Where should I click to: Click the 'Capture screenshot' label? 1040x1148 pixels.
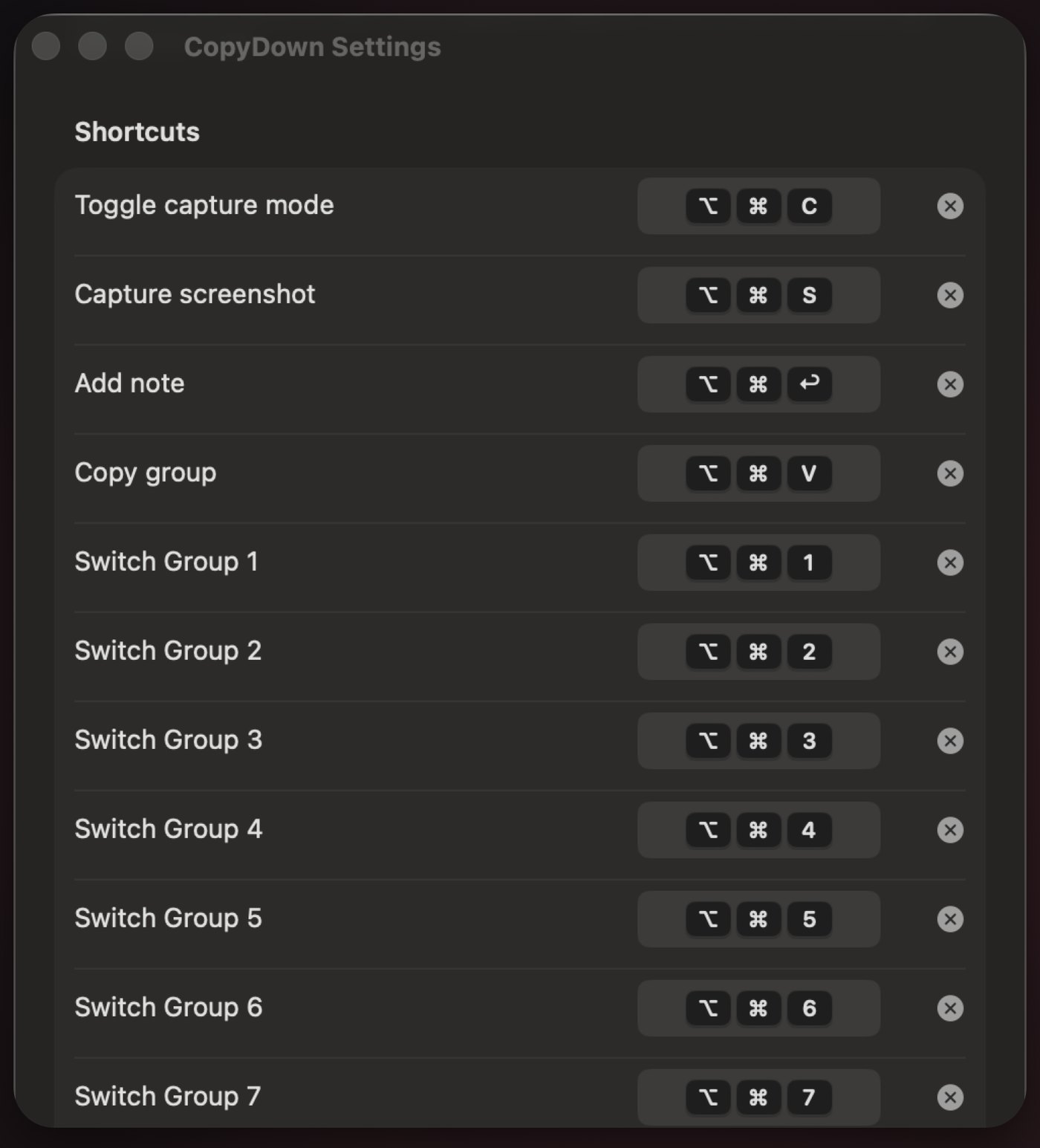[x=195, y=295]
